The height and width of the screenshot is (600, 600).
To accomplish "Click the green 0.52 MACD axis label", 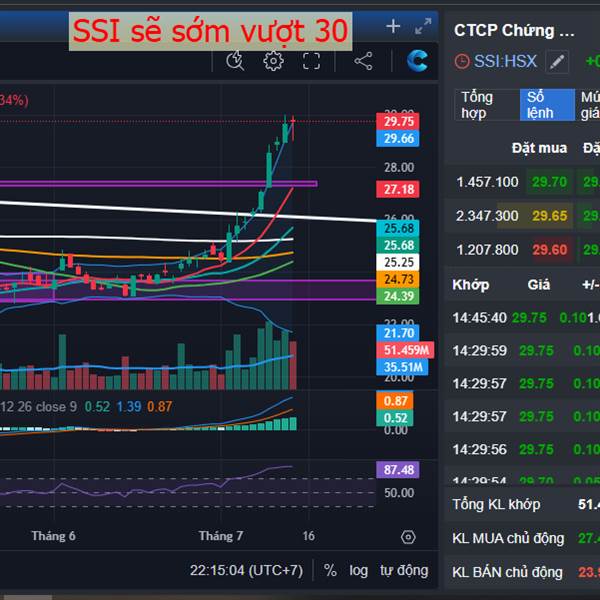I will [395, 417].
